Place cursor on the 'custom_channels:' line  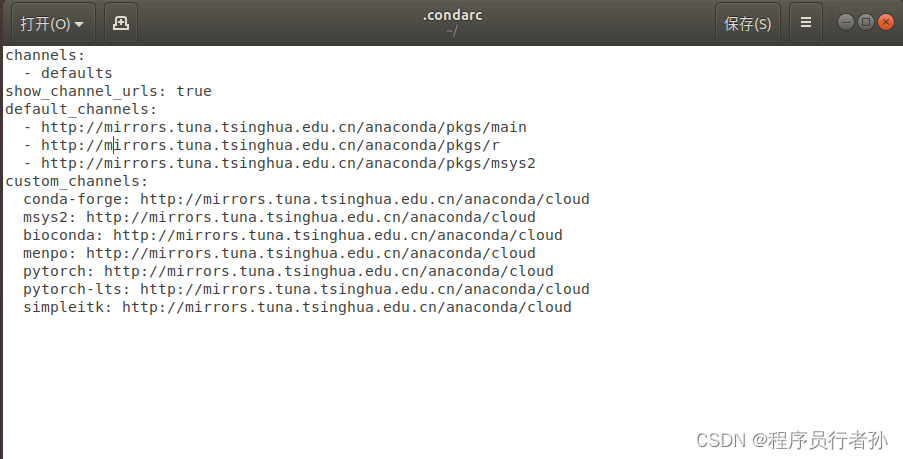coord(77,181)
